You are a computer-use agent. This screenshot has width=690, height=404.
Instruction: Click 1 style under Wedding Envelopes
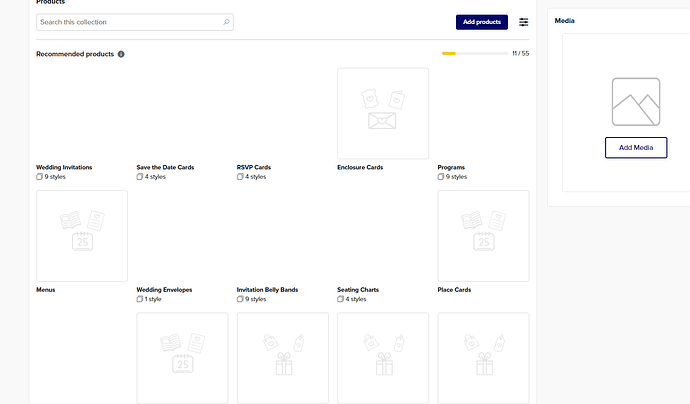pos(153,299)
